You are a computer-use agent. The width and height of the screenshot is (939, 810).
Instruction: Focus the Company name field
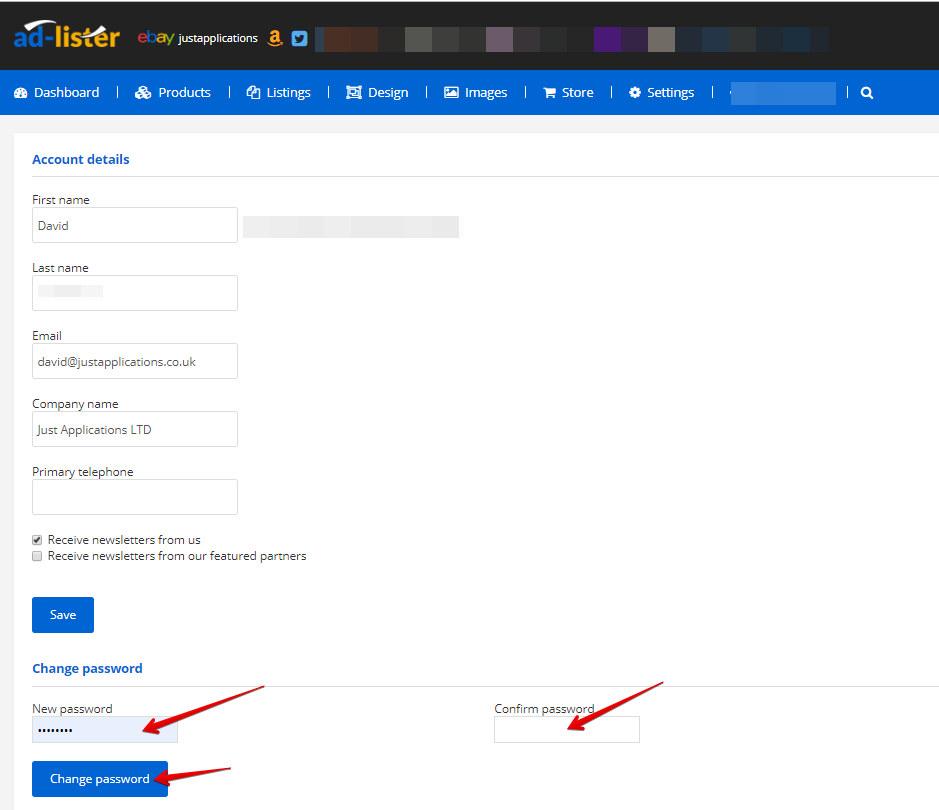click(135, 429)
